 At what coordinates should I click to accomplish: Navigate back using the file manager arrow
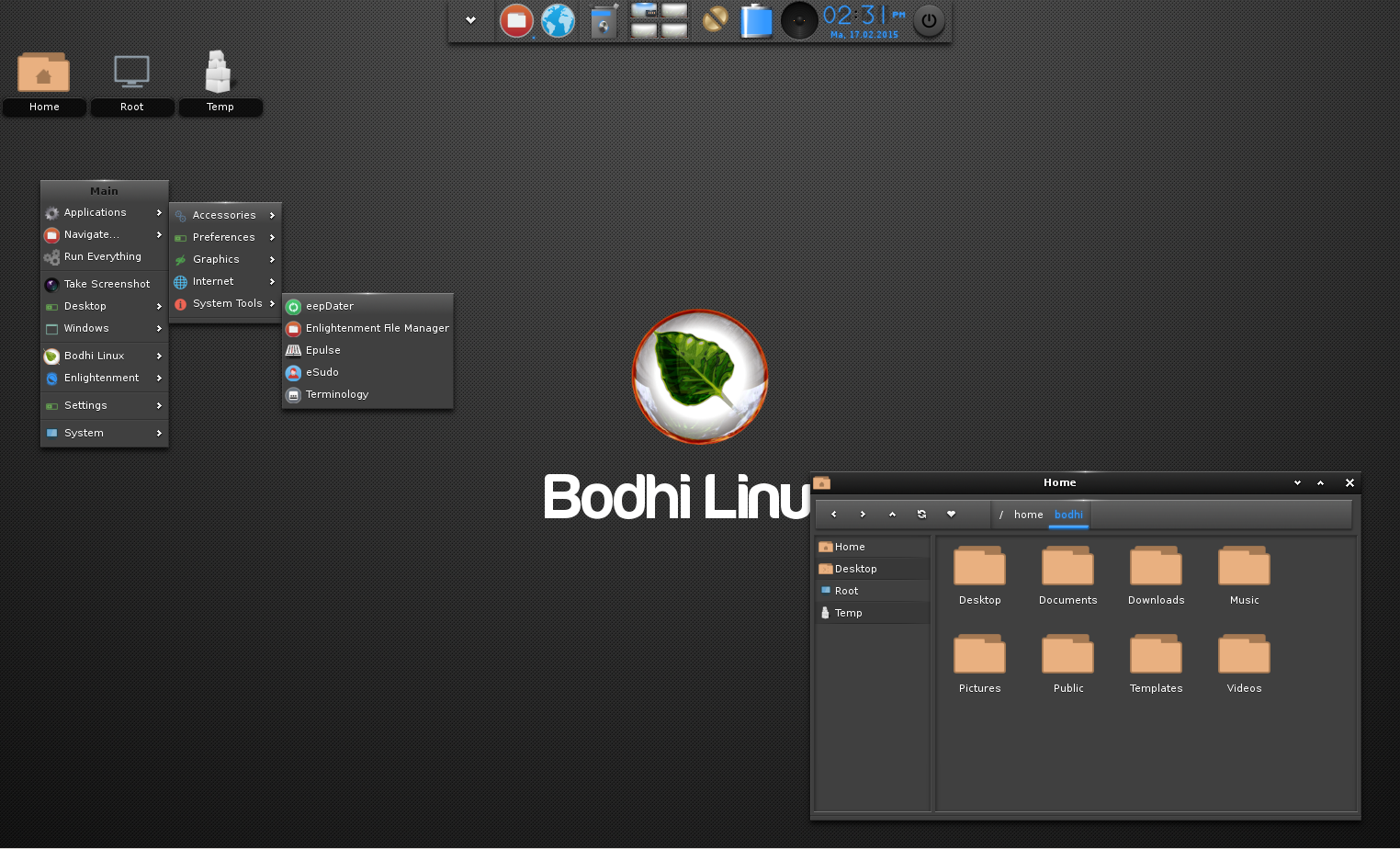click(x=834, y=515)
